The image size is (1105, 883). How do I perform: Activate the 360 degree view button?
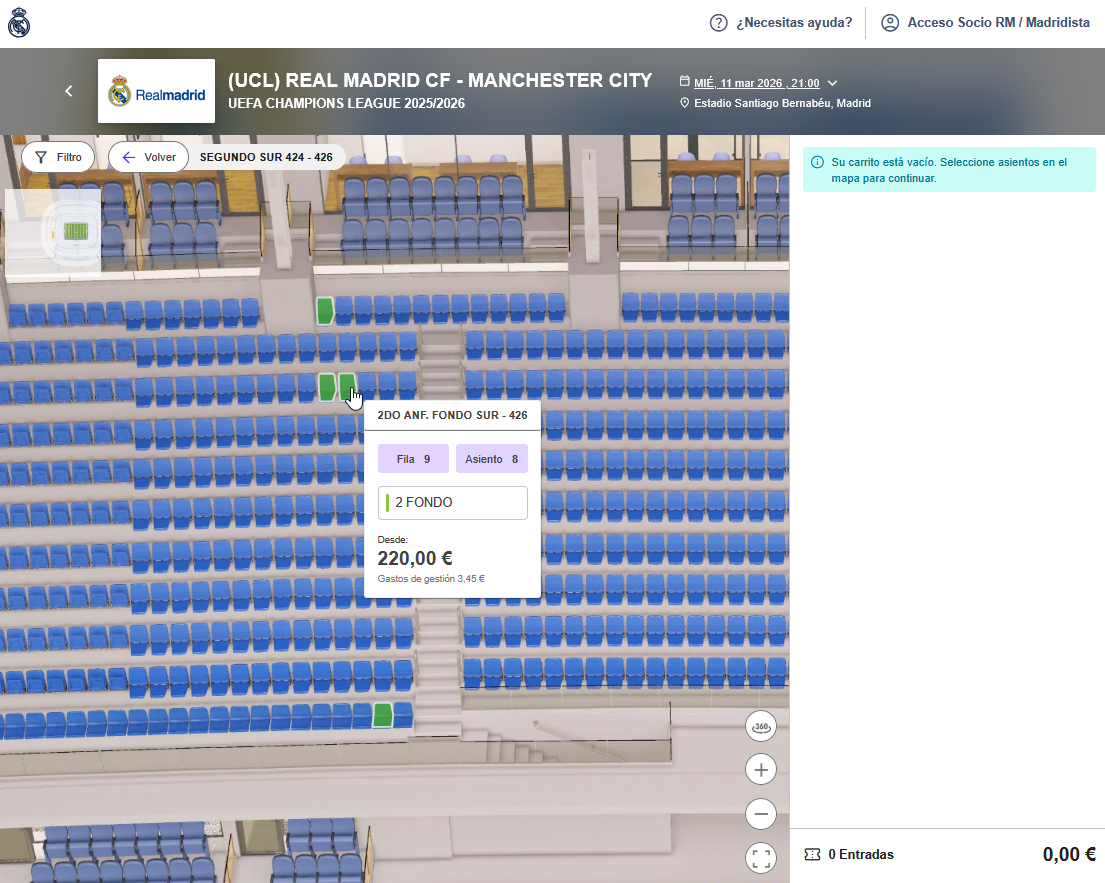[x=761, y=726]
